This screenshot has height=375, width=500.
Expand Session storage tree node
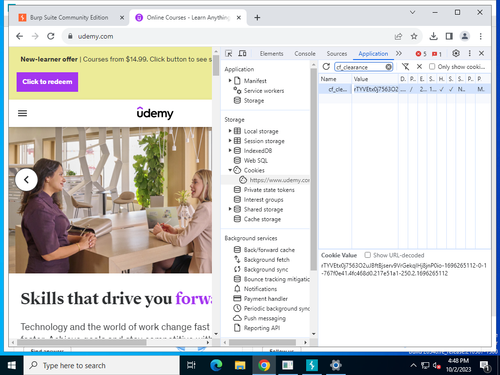point(230,140)
